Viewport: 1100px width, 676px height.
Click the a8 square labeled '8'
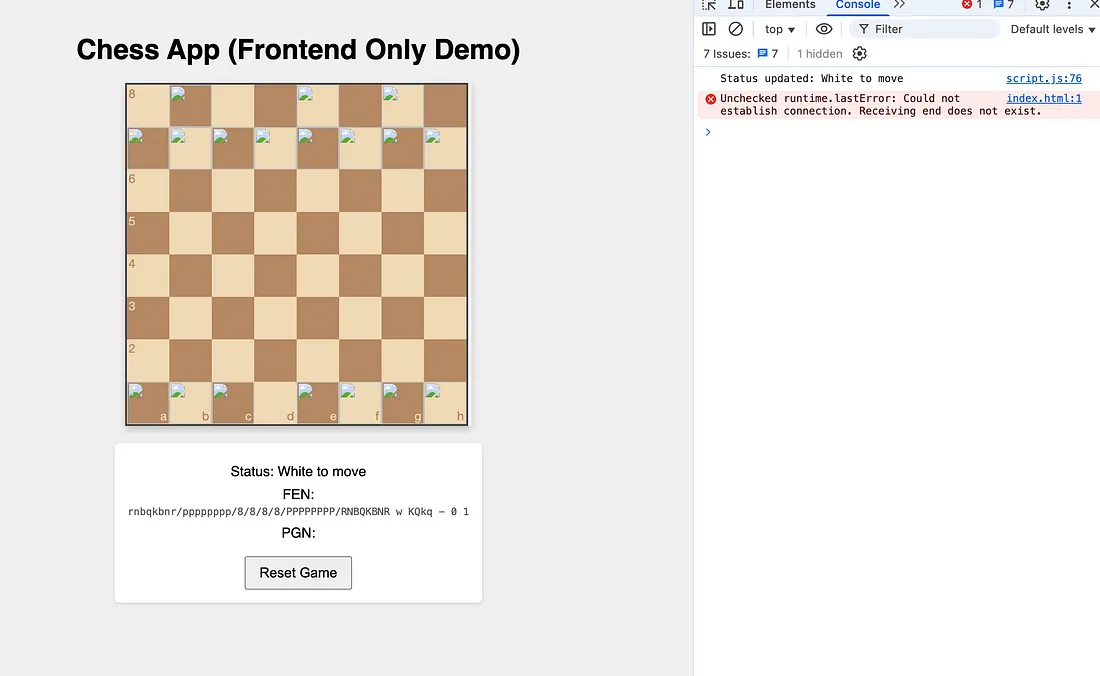pyautogui.click(x=148, y=106)
